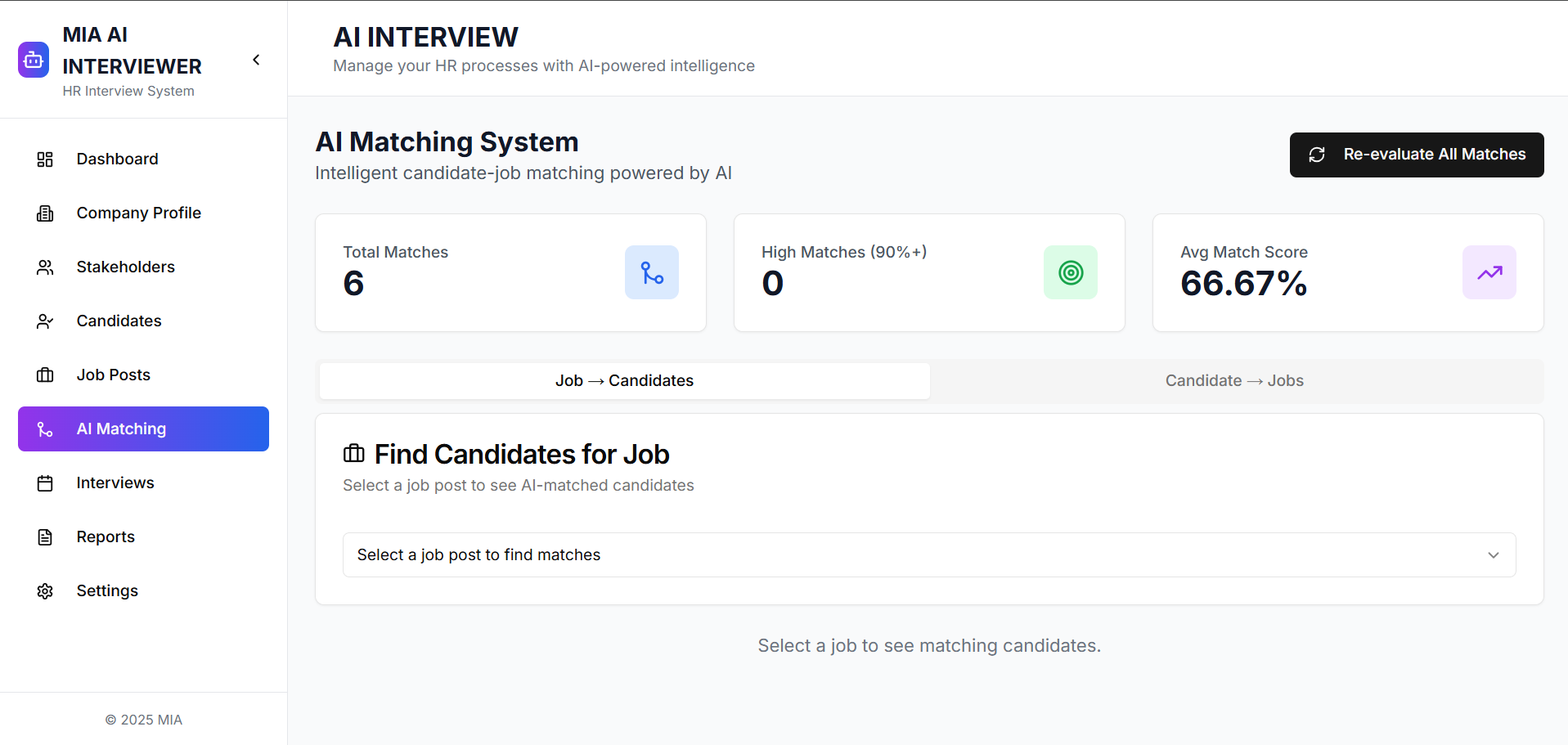1568x745 pixels.
Task: Select the Job → Candidates tab
Action: [624, 380]
